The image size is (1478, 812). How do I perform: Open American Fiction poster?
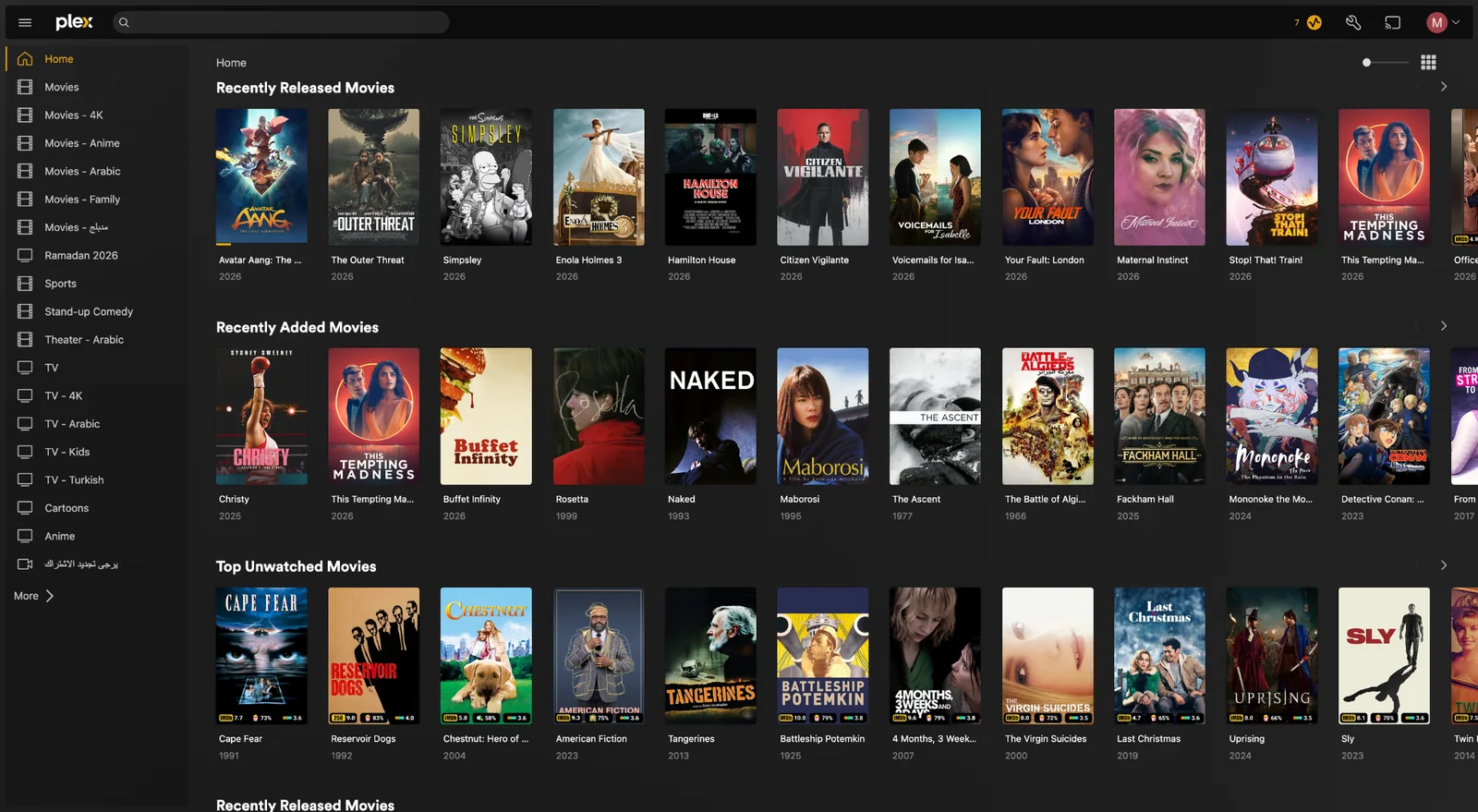599,656
